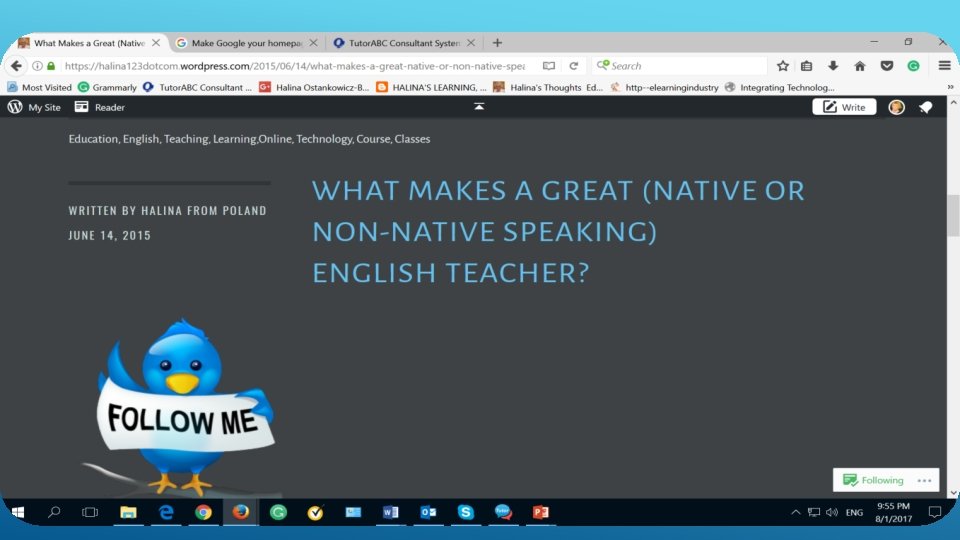This screenshot has width=960, height=540.
Task: Open network status tray icon
Action: pos(814,512)
